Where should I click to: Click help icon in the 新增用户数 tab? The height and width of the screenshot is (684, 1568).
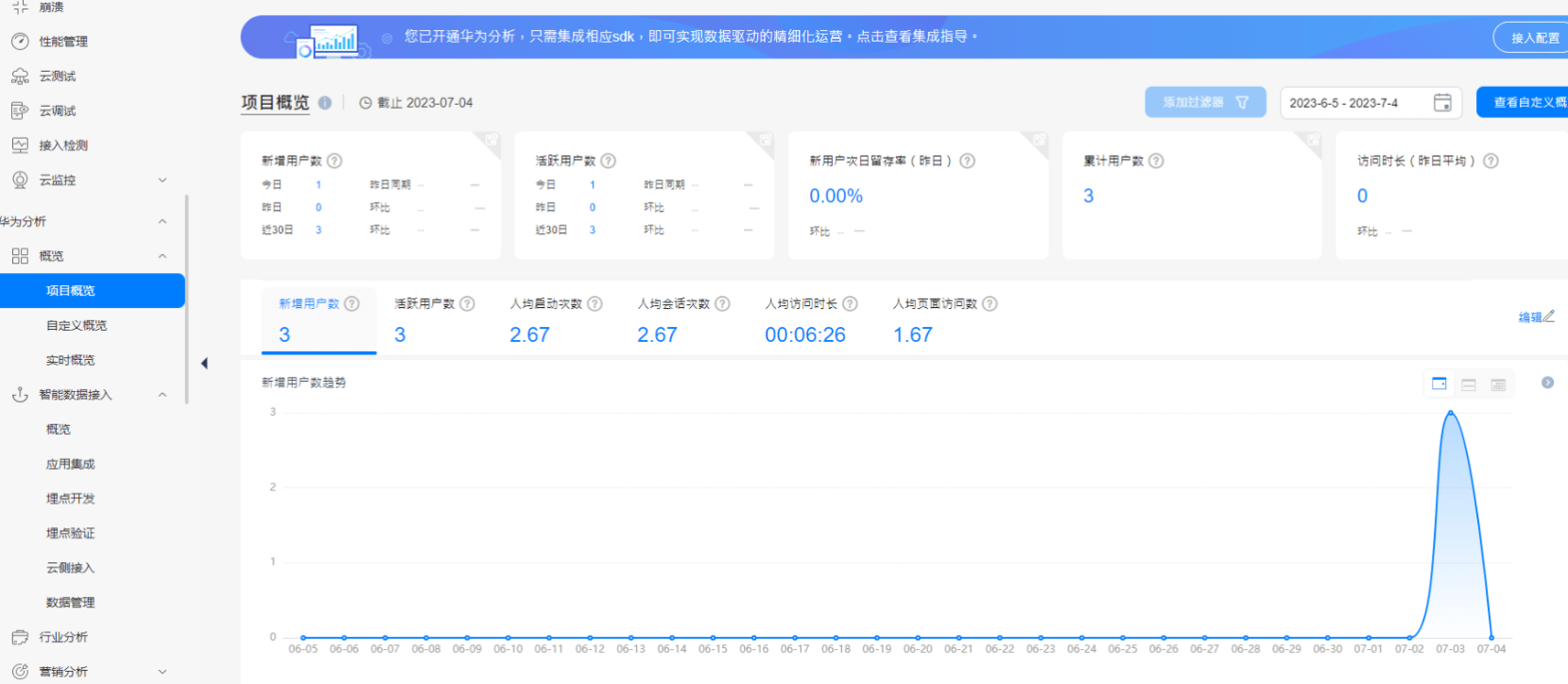[x=353, y=303]
